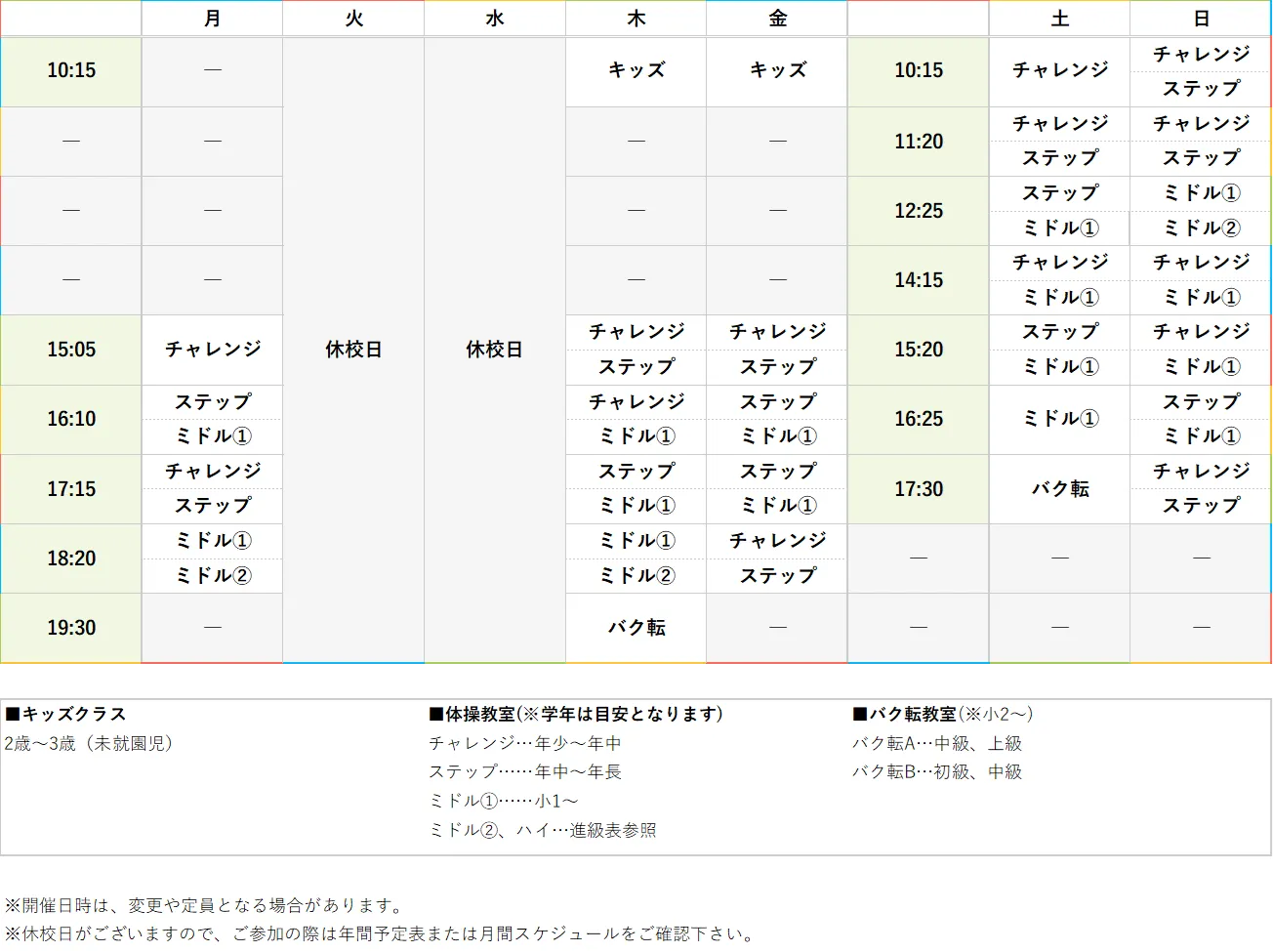The height and width of the screenshot is (952, 1273).
Task: Select Sunday's 12:25 ミドル① class
Action: [x=1200, y=193]
